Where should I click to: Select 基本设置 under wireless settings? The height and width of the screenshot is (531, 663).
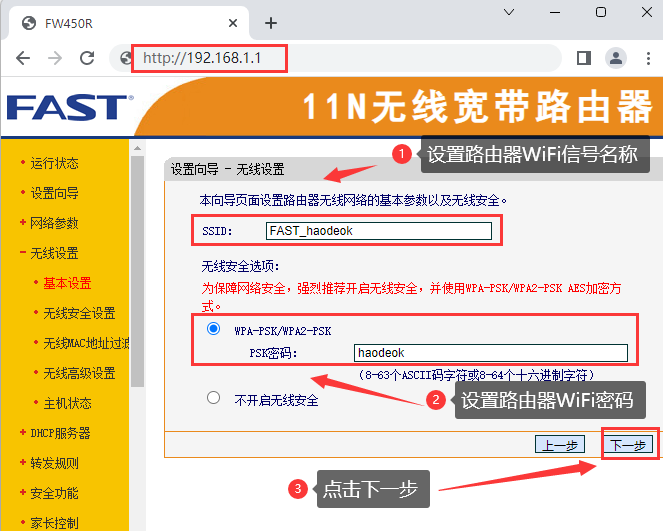[x=67, y=283]
